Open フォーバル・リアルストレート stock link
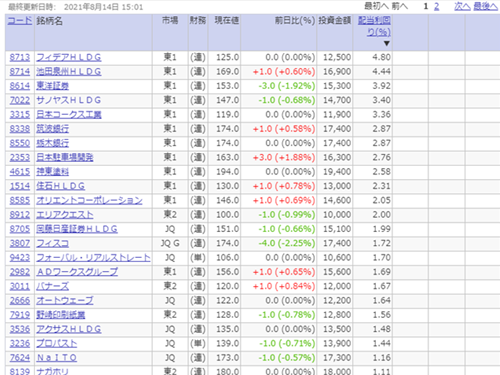Image resolution: width=500 pixels, height=375 pixels. (x=93, y=258)
